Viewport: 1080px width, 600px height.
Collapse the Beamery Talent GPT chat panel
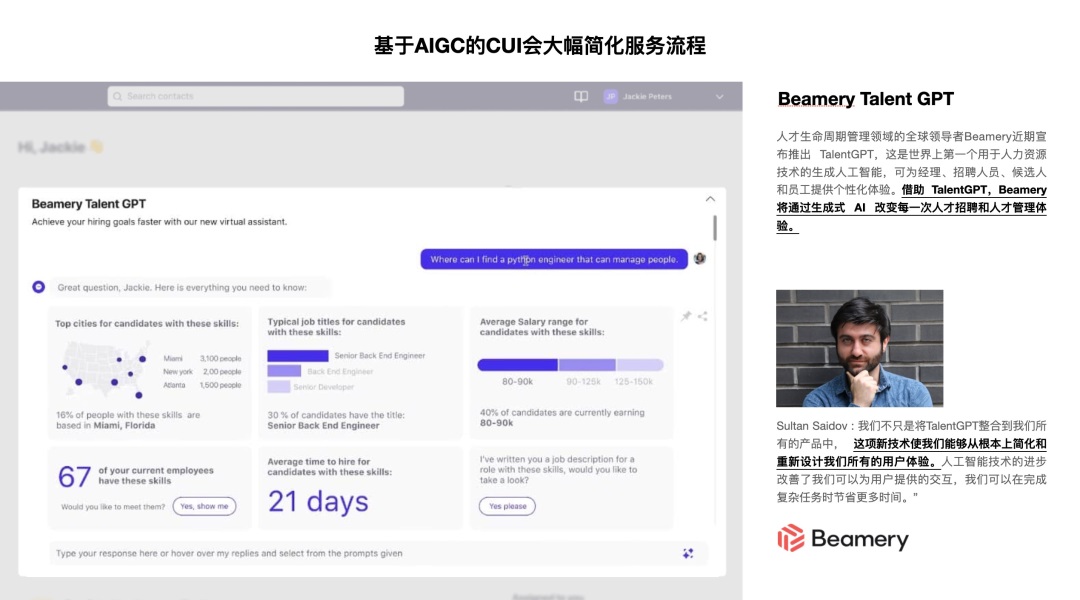tap(709, 198)
